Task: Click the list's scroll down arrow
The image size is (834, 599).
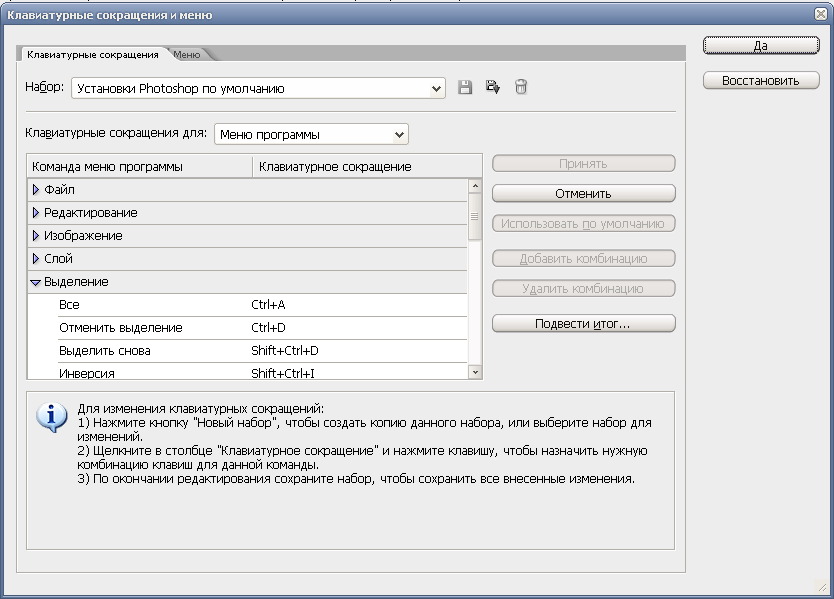Action: pyautogui.click(x=475, y=372)
